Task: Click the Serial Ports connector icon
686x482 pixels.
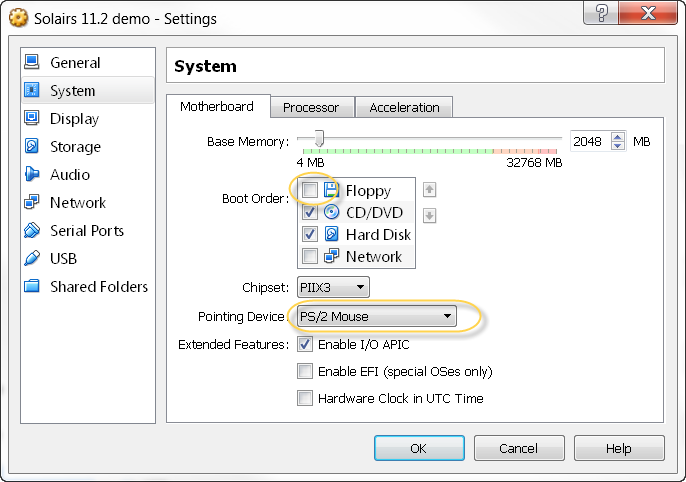Action: (32, 230)
